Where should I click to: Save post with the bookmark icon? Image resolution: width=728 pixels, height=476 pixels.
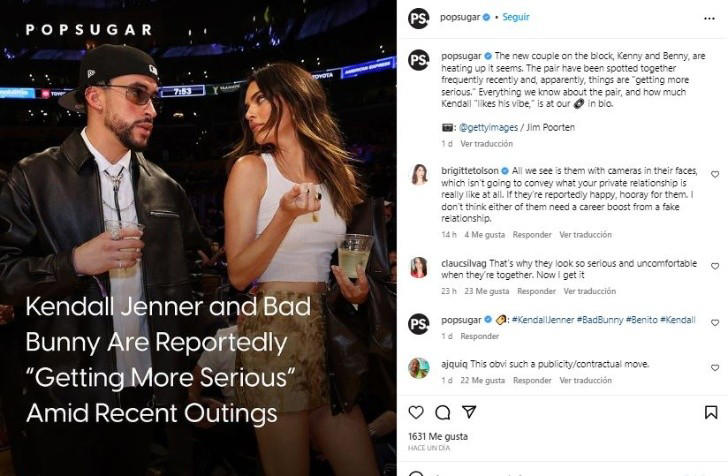[713, 412]
